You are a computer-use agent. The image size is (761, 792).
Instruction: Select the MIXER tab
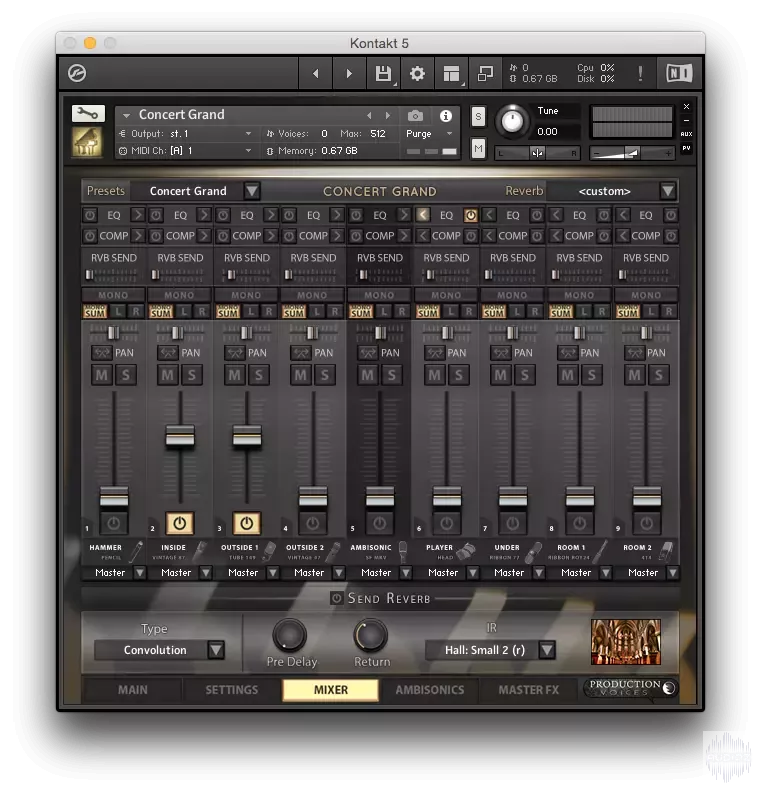(331, 690)
